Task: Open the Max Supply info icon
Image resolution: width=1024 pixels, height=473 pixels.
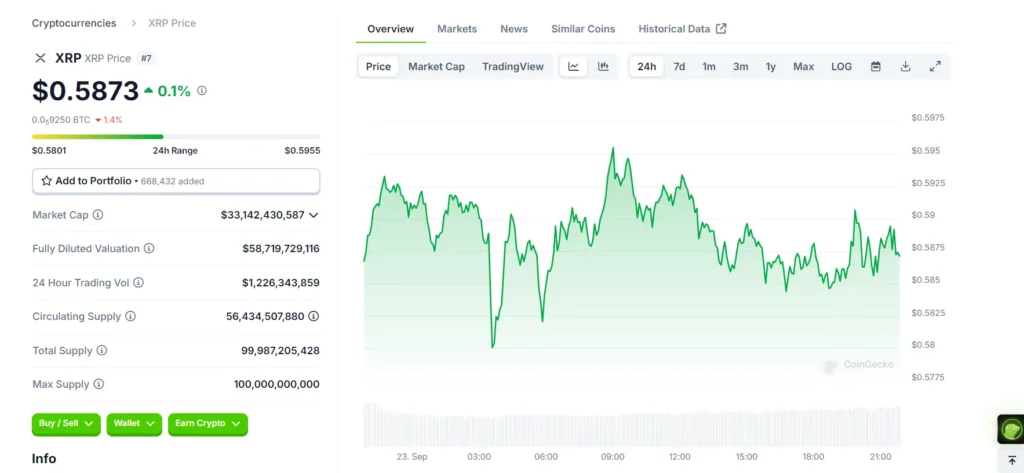Action: tap(99, 384)
